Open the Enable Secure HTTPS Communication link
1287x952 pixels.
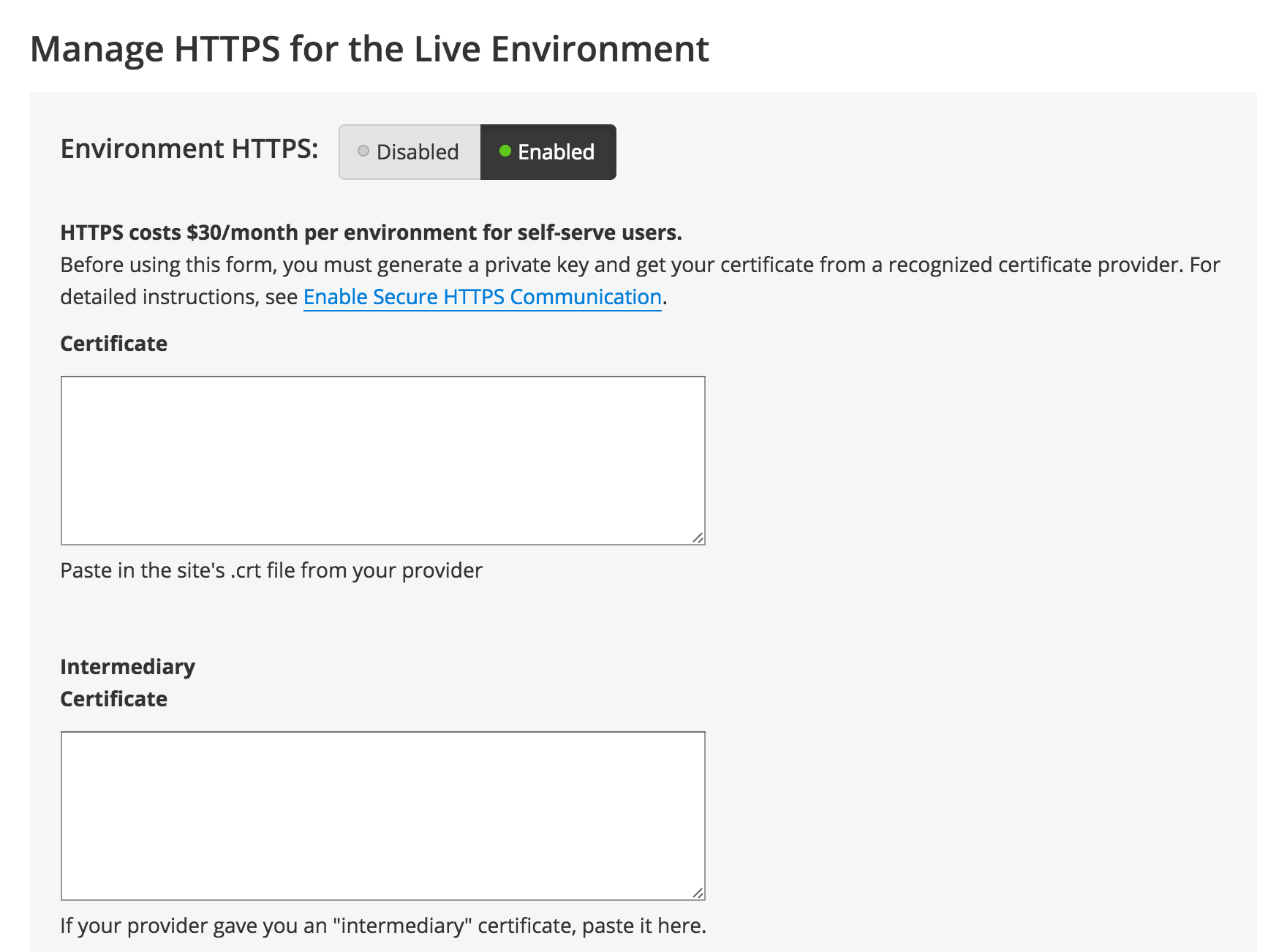(483, 297)
